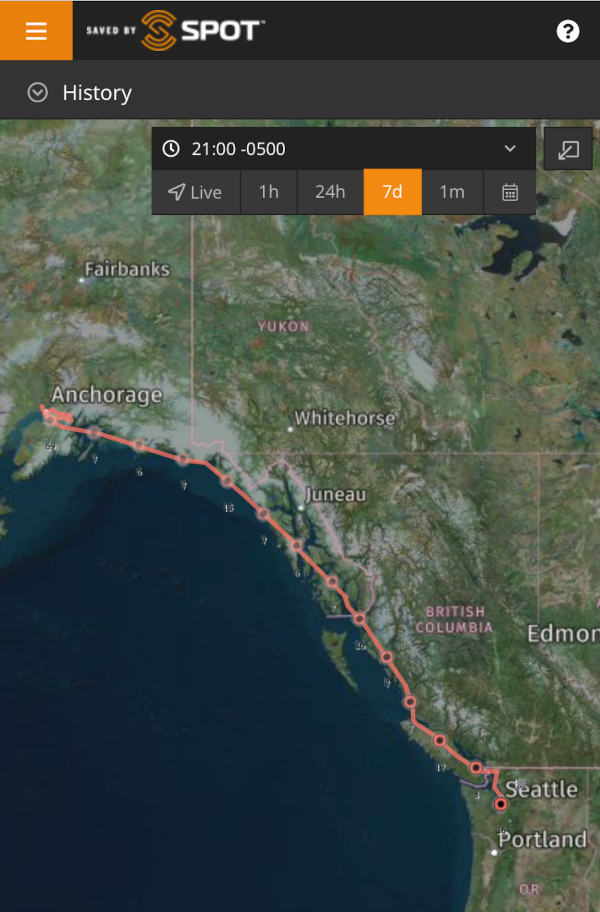Select the 7d time range
The height and width of the screenshot is (912, 600).
point(392,192)
